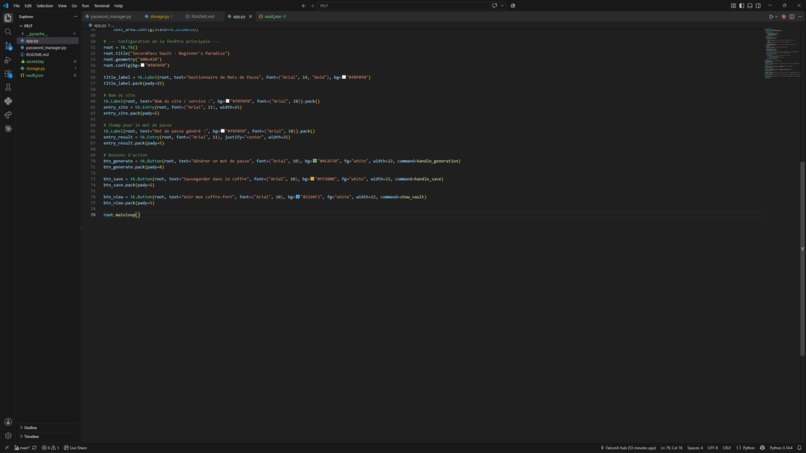The width and height of the screenshot is (806, 453).
Task: Collapse the PRJT root folder
Action: point(28,26)
